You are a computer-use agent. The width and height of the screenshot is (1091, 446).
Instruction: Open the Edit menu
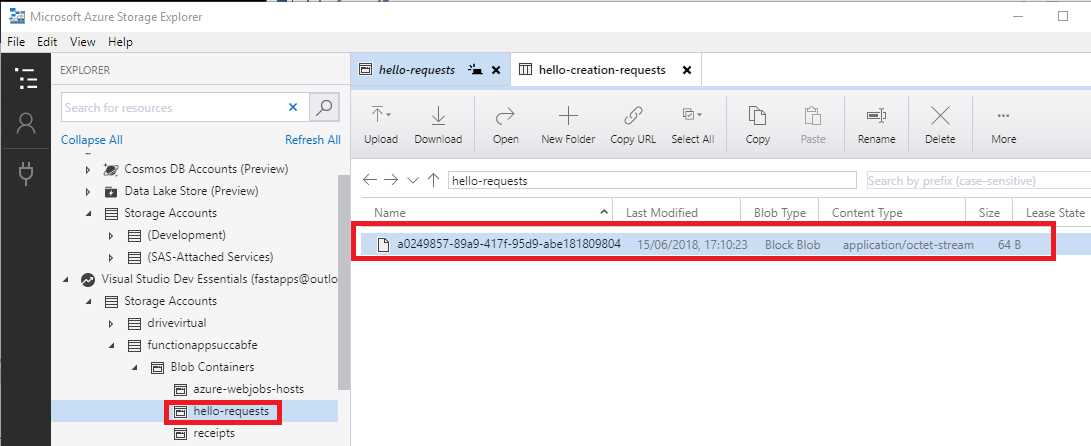point(47,42)
